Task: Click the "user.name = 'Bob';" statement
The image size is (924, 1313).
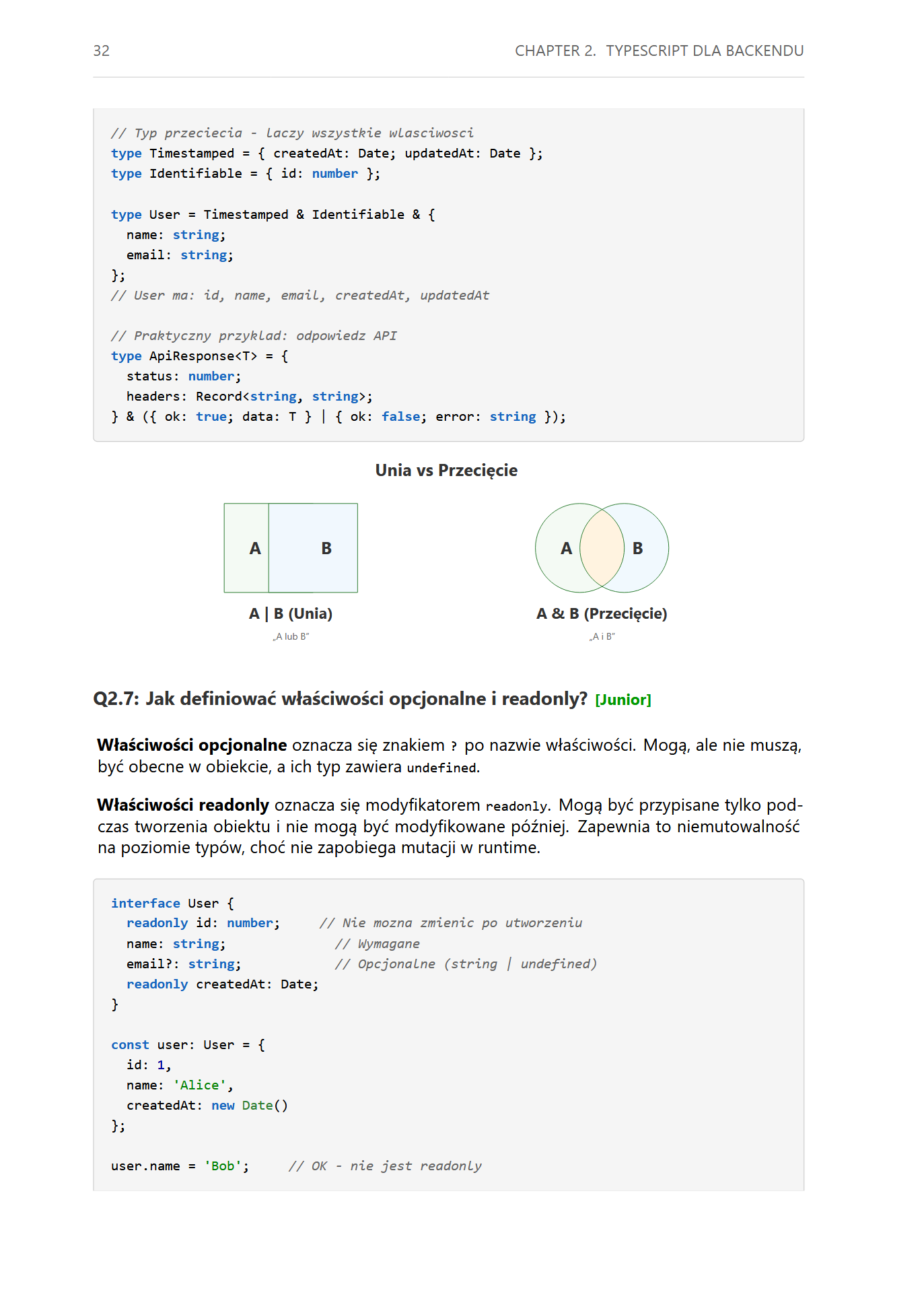Action: coord(180,1166)
